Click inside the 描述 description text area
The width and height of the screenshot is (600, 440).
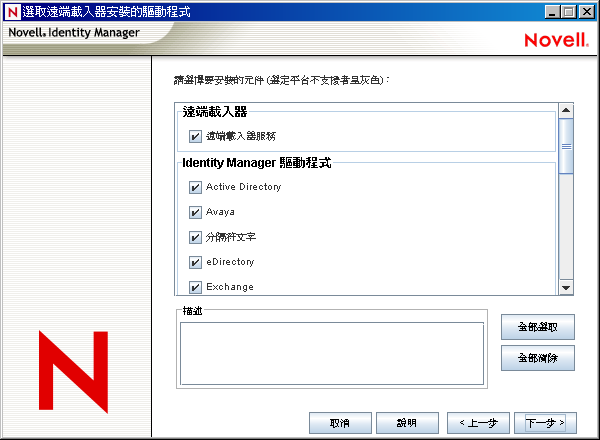pos(332,354)
